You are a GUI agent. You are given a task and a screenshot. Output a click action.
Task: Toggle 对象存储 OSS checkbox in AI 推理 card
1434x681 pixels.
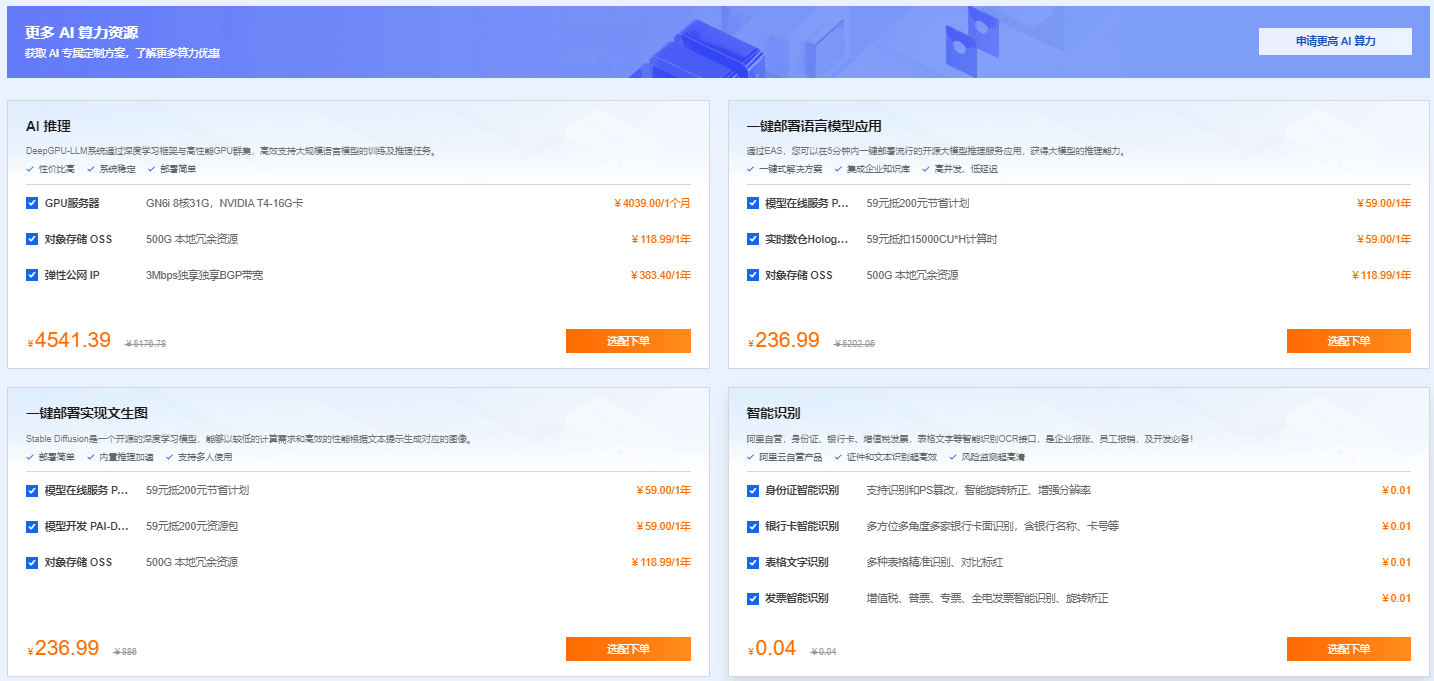[x=32, y=239]
